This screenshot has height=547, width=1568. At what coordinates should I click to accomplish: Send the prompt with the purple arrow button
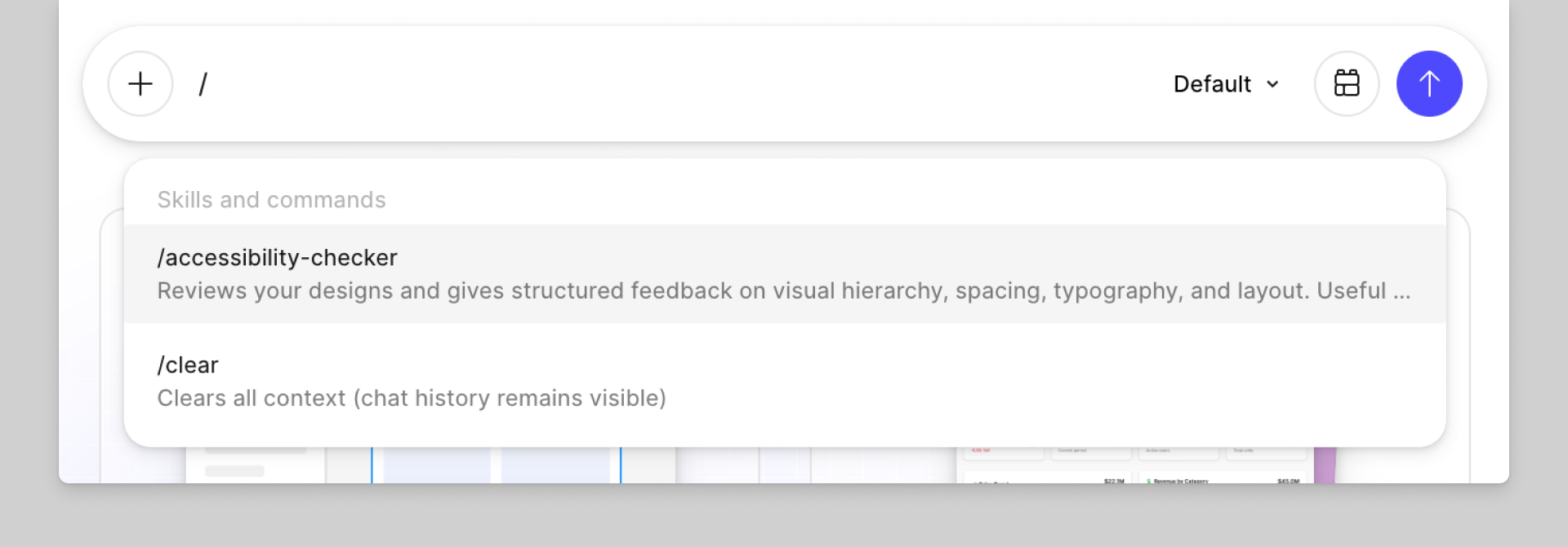(1429, 84)
